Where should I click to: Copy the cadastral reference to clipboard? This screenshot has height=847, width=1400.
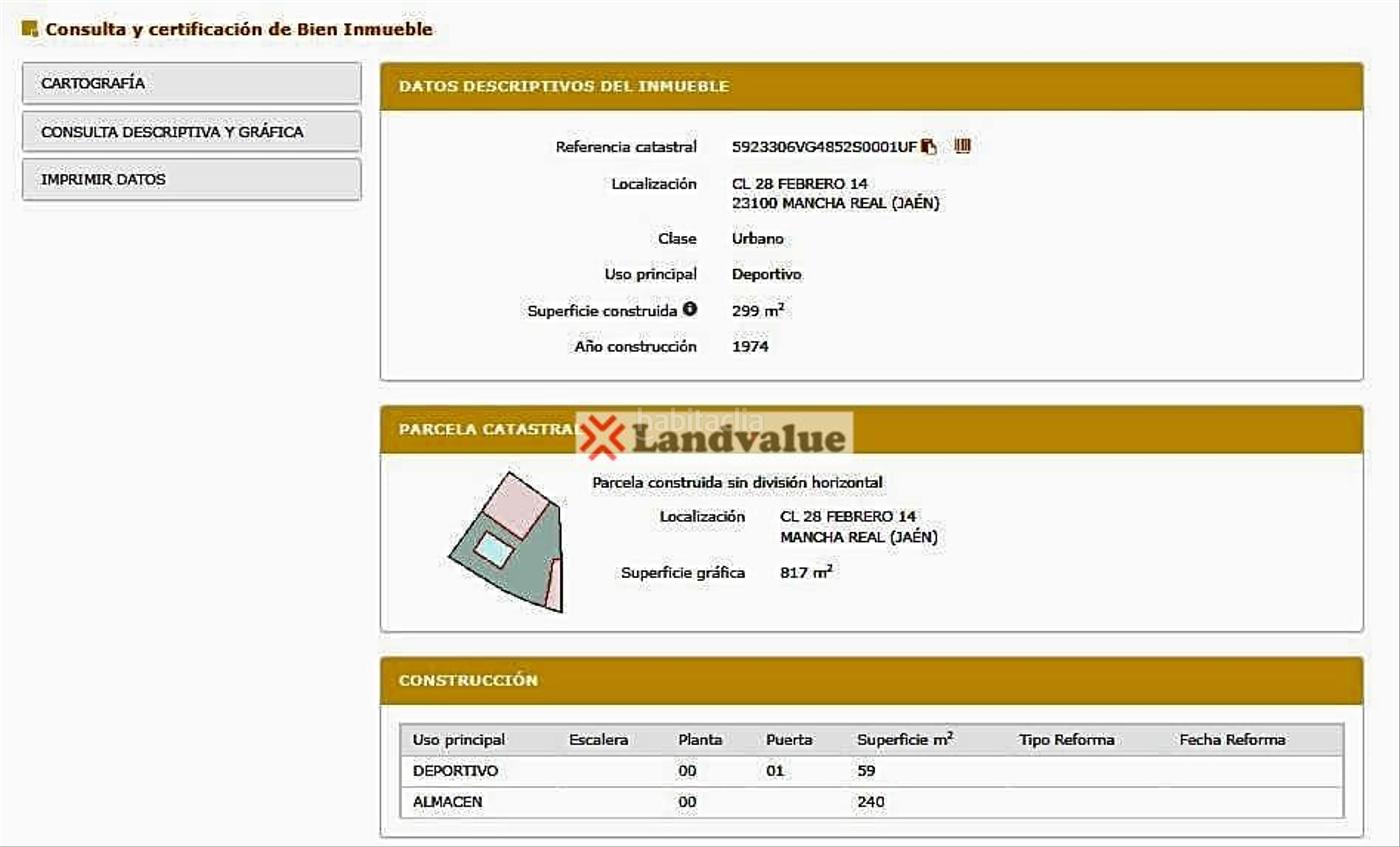coord(929,147)
